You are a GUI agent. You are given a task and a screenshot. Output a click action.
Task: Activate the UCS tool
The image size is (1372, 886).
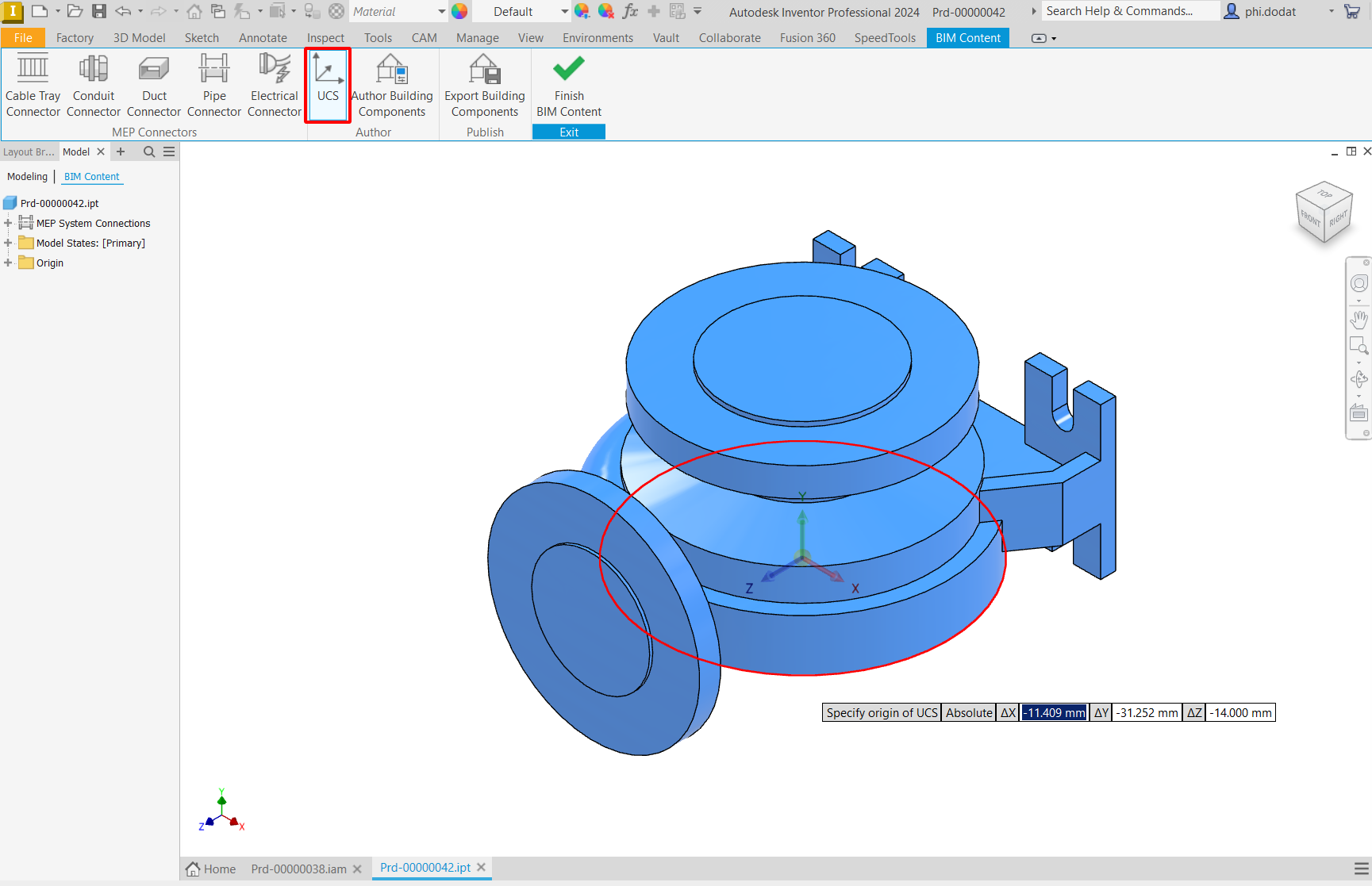point(328,86)
